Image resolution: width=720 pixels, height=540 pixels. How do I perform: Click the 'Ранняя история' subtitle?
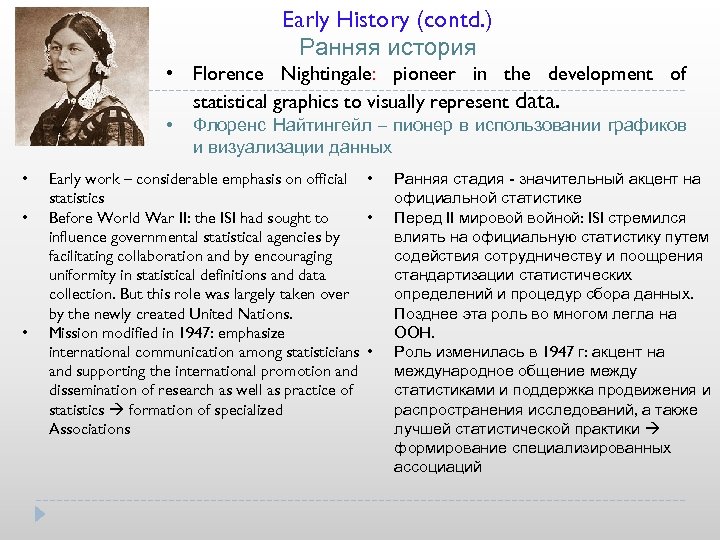pyautogui.click(x=388, y=47)
